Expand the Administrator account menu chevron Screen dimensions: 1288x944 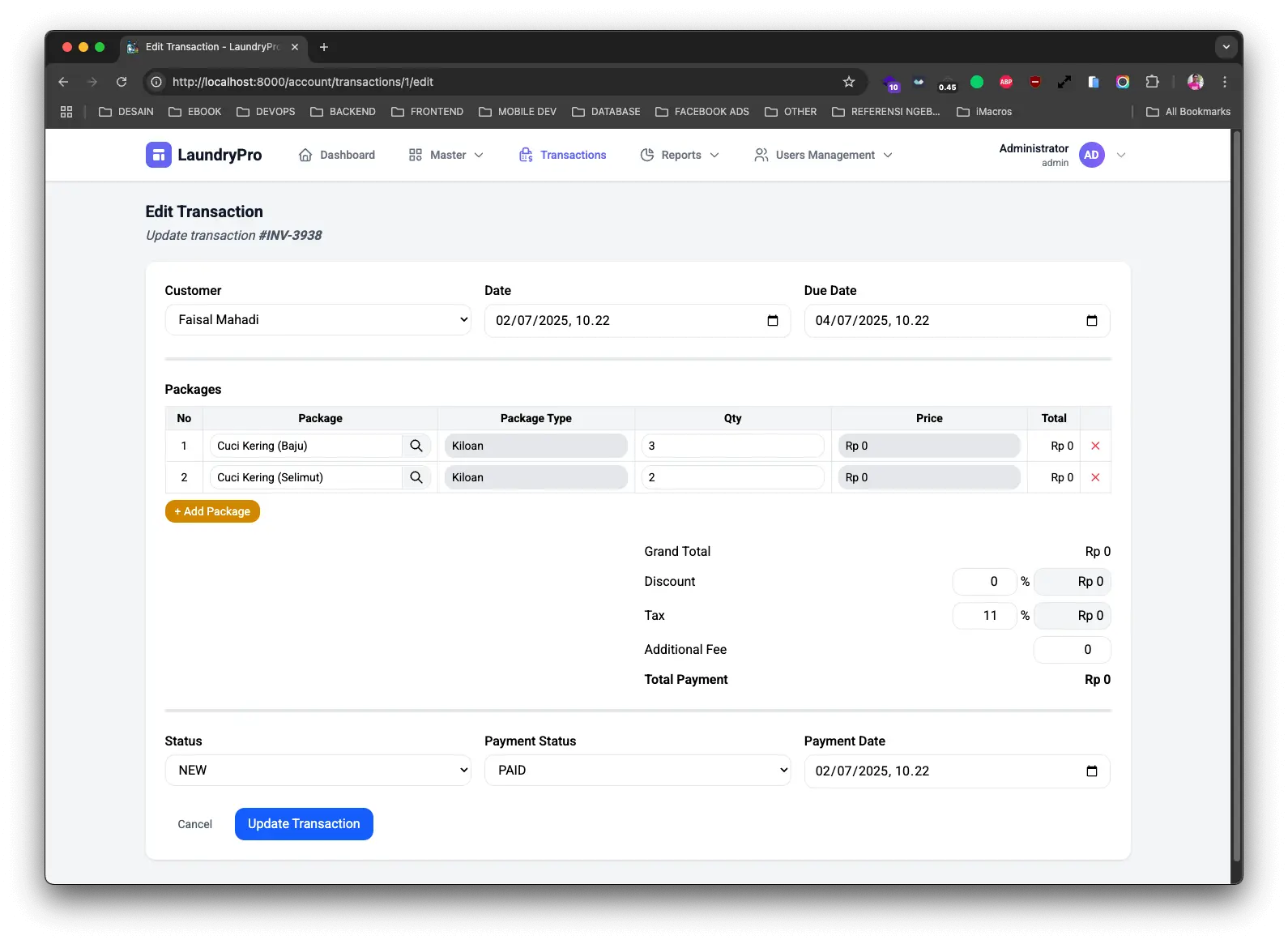tap(1121, 155)
